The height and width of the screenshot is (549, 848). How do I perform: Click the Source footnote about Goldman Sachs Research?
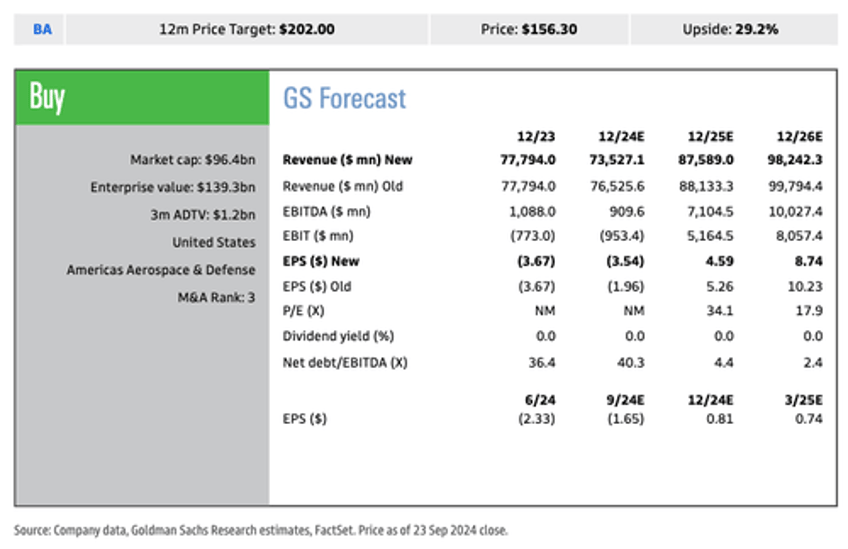pos(261,531)
